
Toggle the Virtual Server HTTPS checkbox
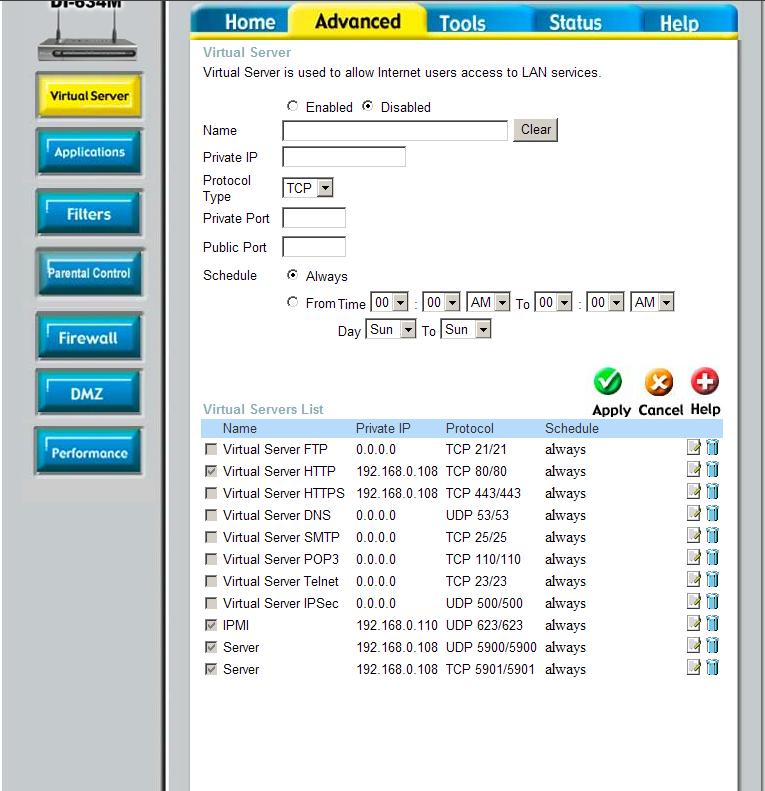211,493
